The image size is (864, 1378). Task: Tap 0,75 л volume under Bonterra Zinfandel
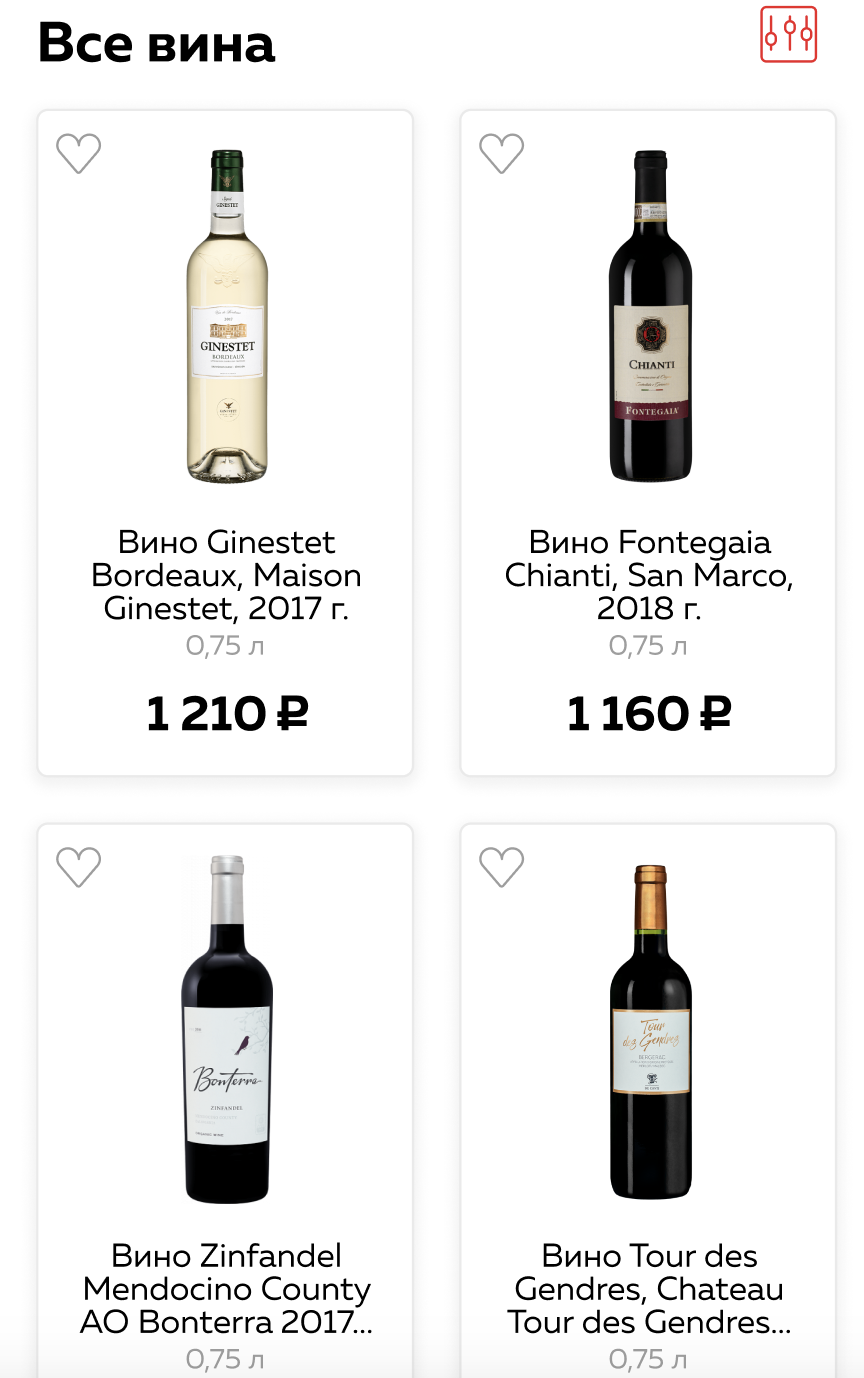225,1359
